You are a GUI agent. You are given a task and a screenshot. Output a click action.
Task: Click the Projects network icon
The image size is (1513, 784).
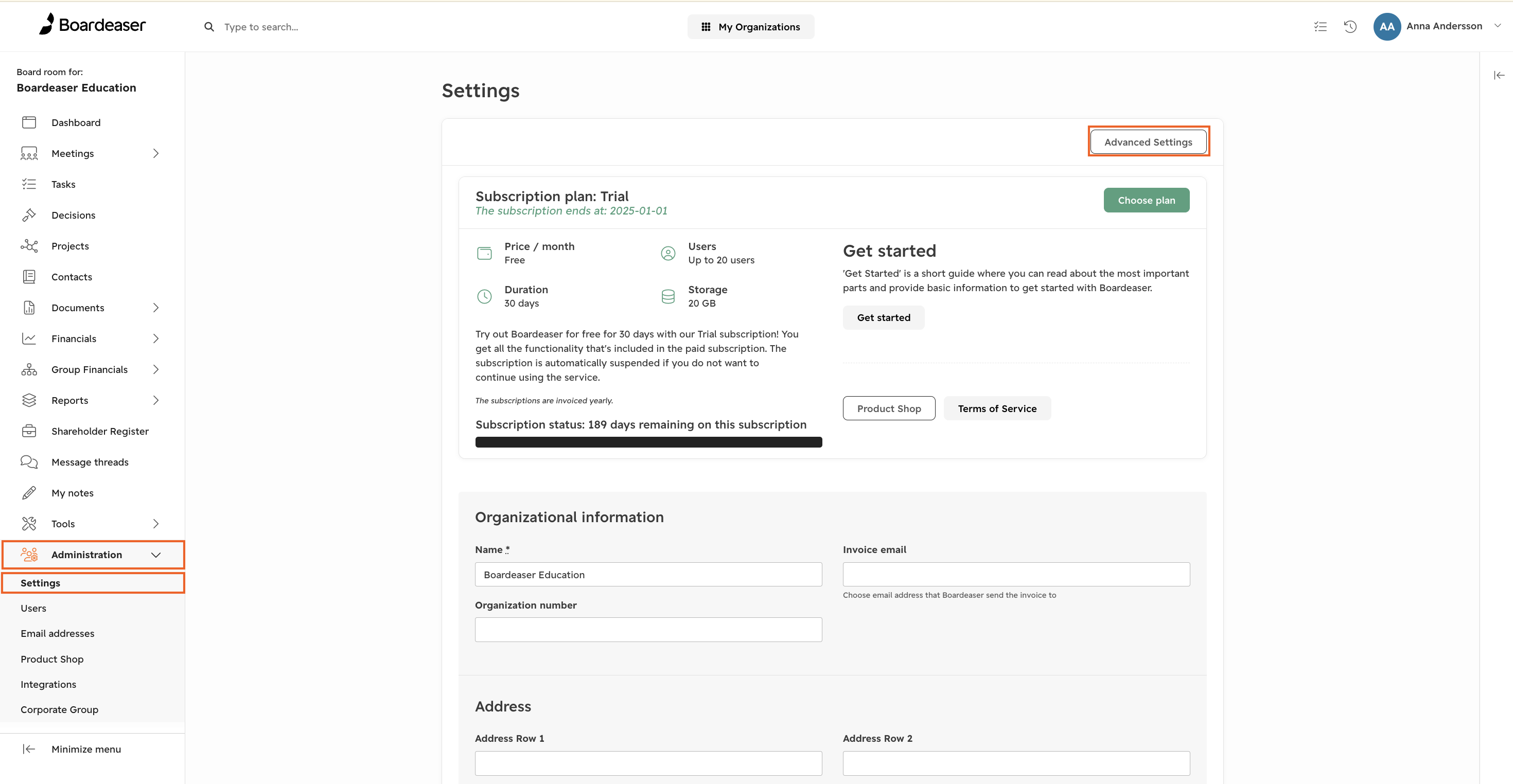pos(29,246)
